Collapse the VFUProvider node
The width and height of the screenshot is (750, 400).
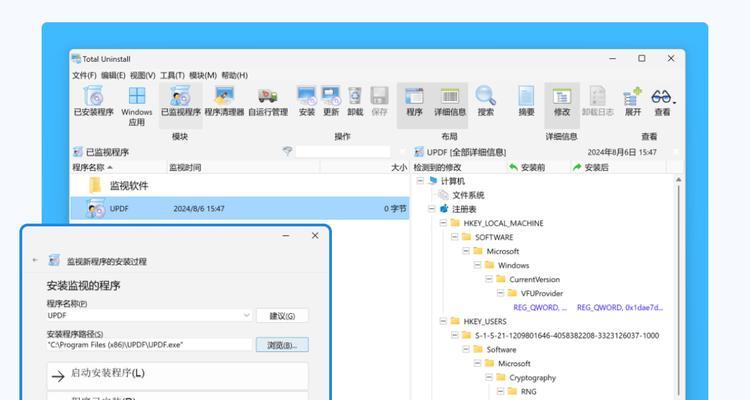pos(500,293)
